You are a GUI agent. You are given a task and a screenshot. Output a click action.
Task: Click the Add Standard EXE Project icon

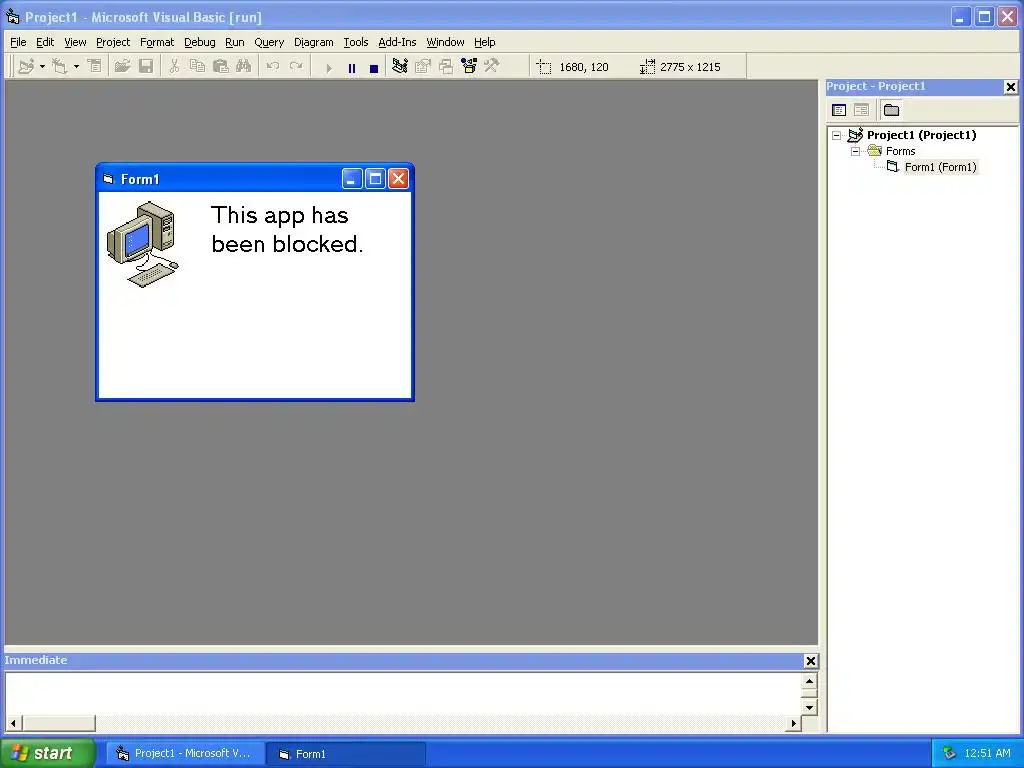click(x=26, y=67)
